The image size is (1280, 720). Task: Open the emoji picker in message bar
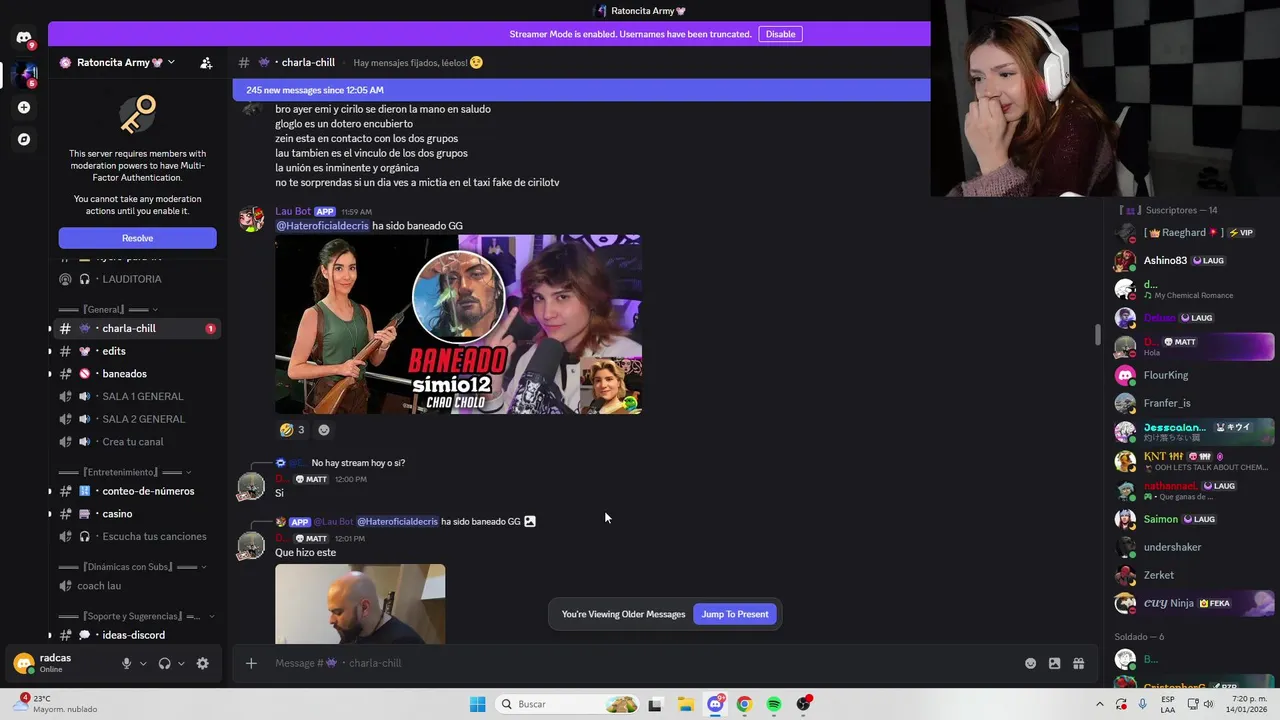pos(1030,663)
